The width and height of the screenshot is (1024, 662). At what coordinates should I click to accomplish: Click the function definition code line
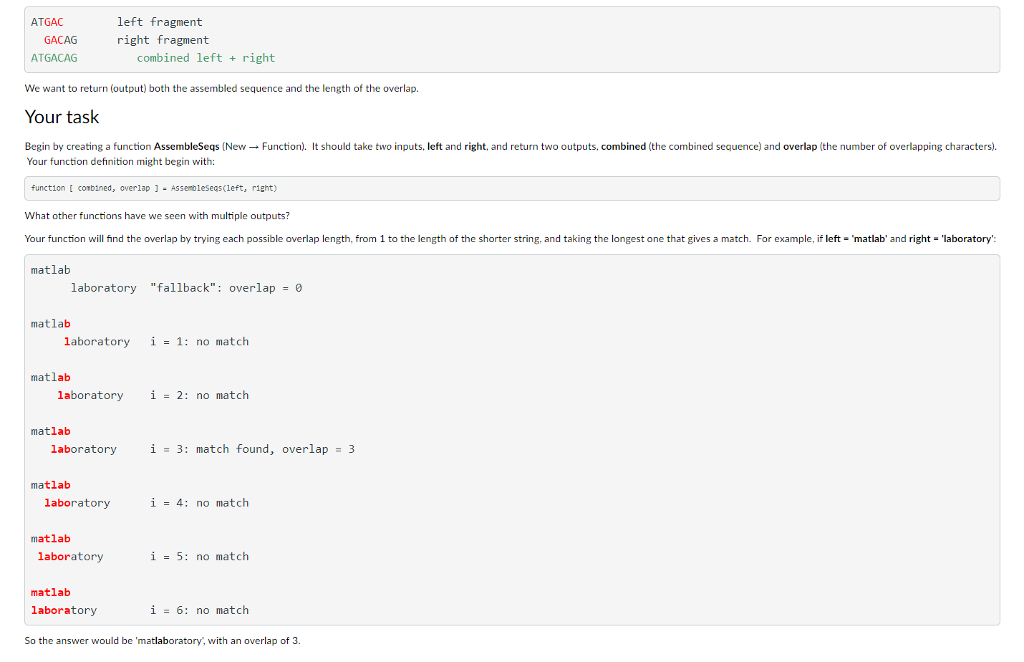[x=154, y=188]
